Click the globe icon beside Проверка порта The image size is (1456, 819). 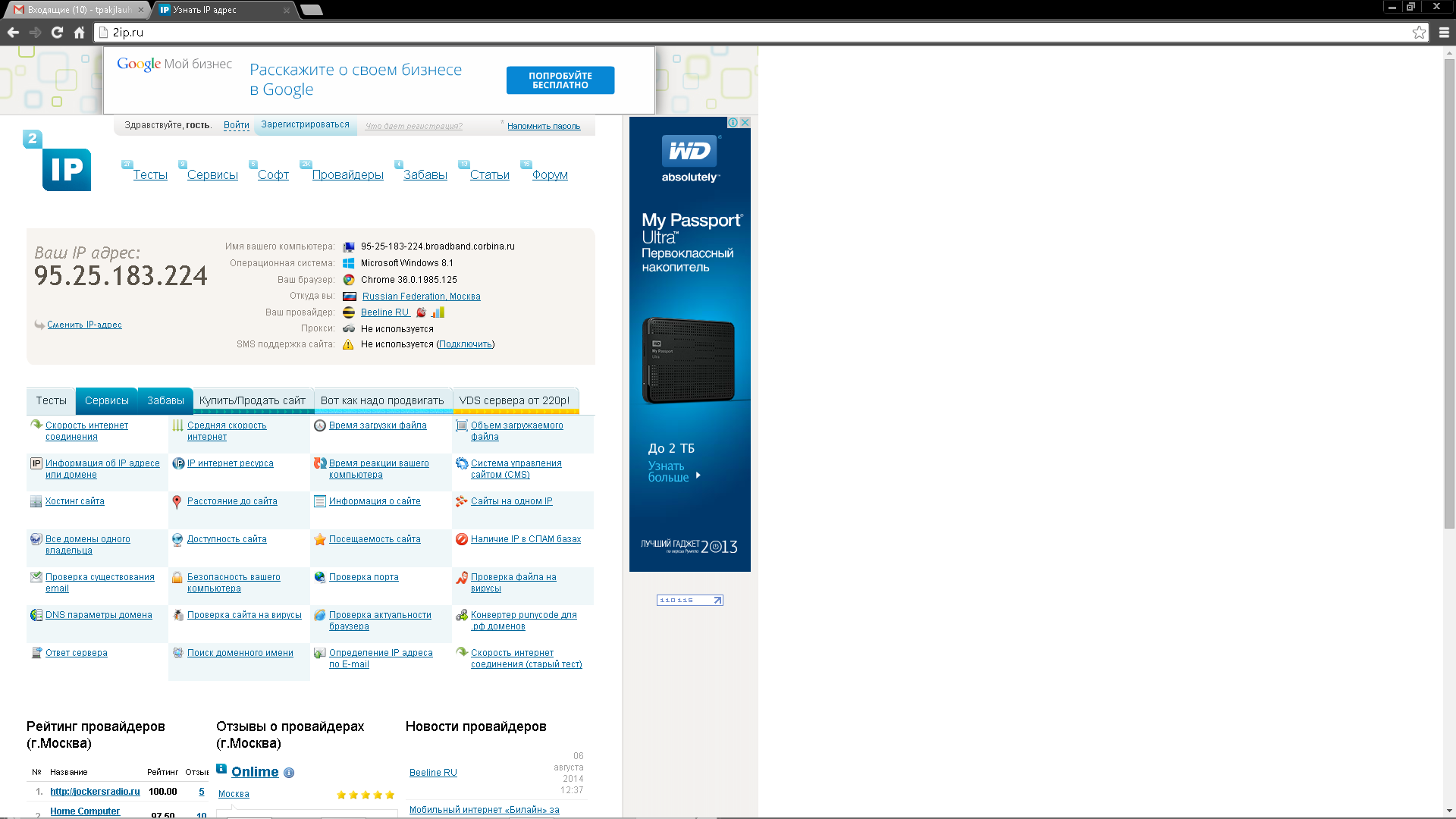[x=320, y=577]
